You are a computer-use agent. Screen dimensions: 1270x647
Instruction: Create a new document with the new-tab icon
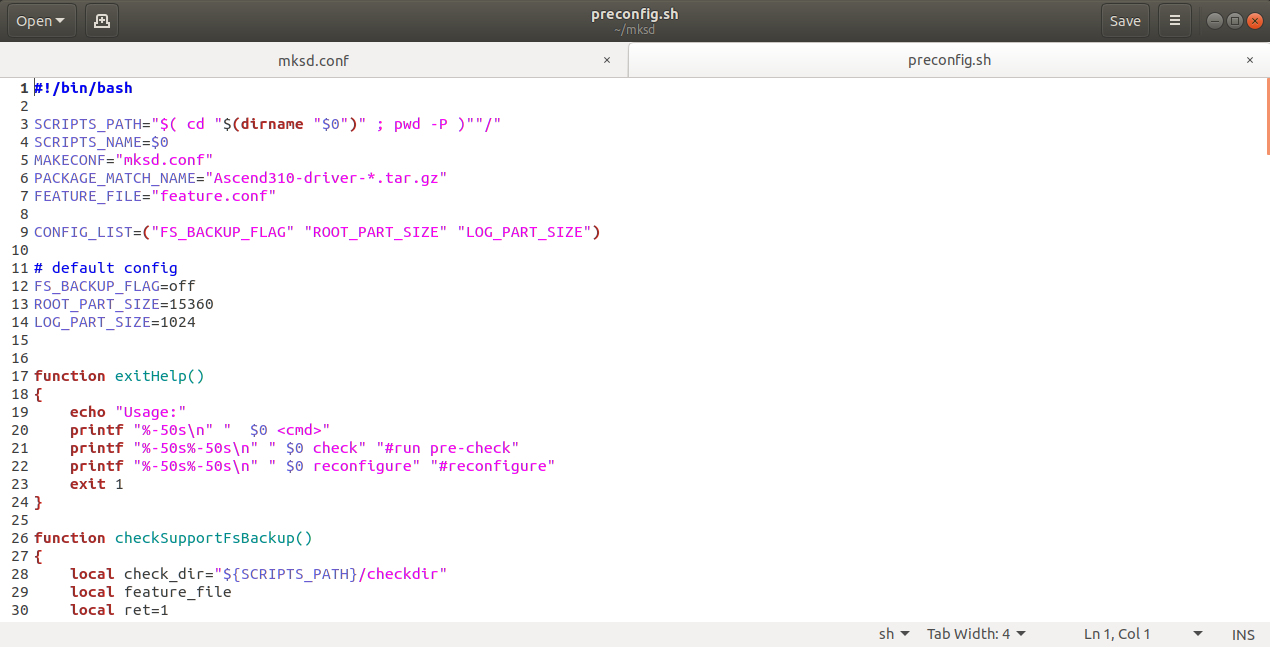pos(101,20)
